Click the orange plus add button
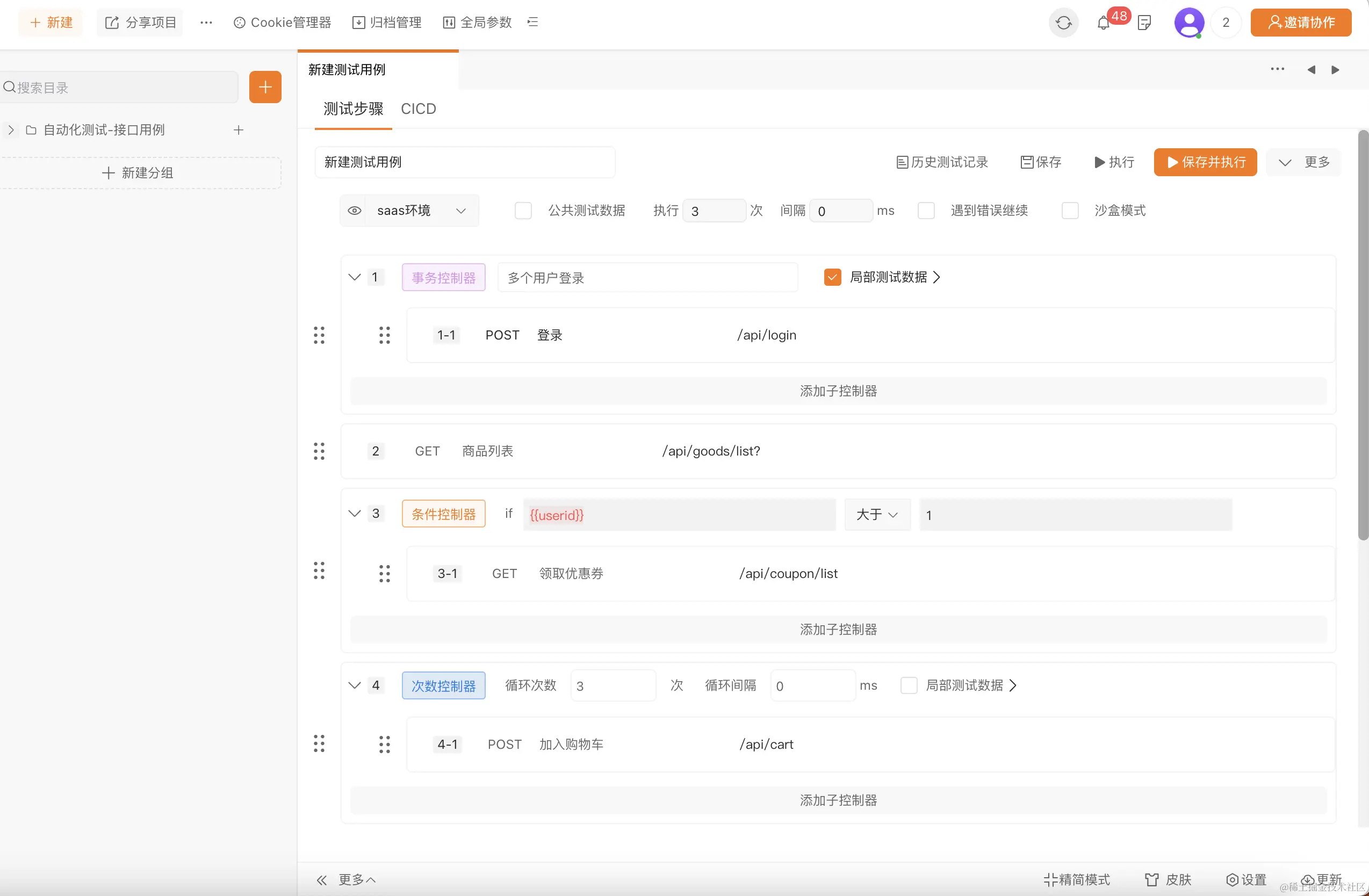Viewport: 1369px width, 896px height. coord(265,88)
